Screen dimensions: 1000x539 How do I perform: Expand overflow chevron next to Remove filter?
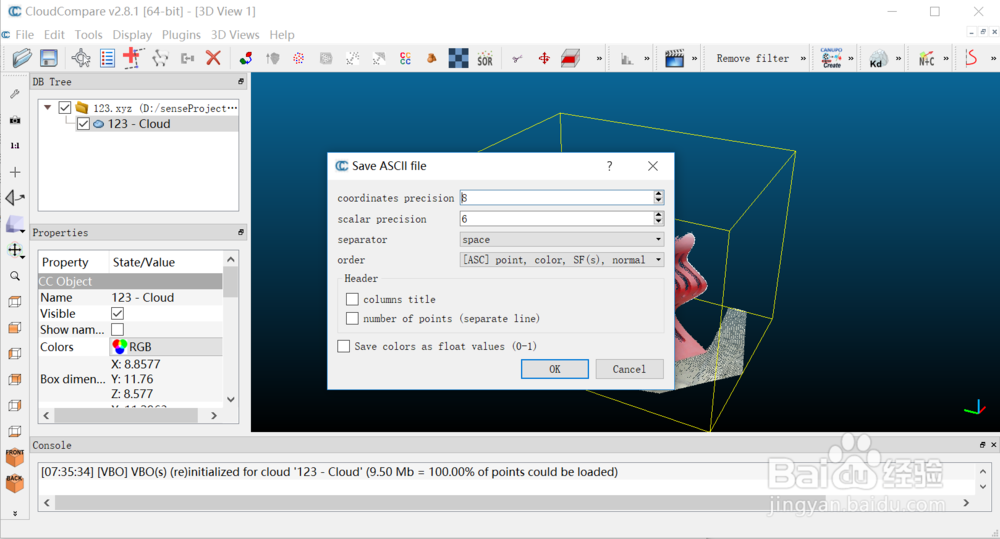803,59
